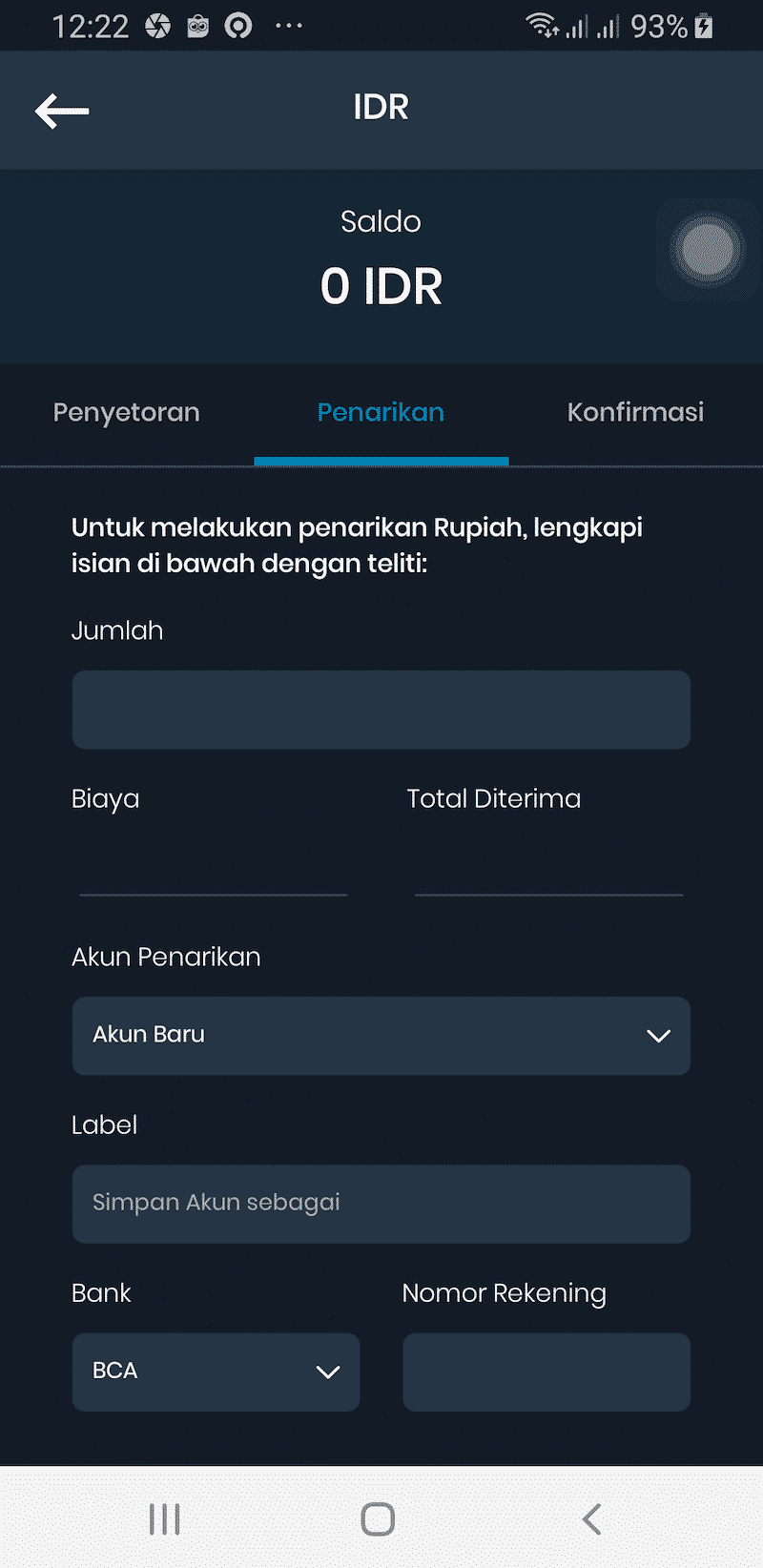
Task: Select the Penarikan tab
Action: coord(381,412)
